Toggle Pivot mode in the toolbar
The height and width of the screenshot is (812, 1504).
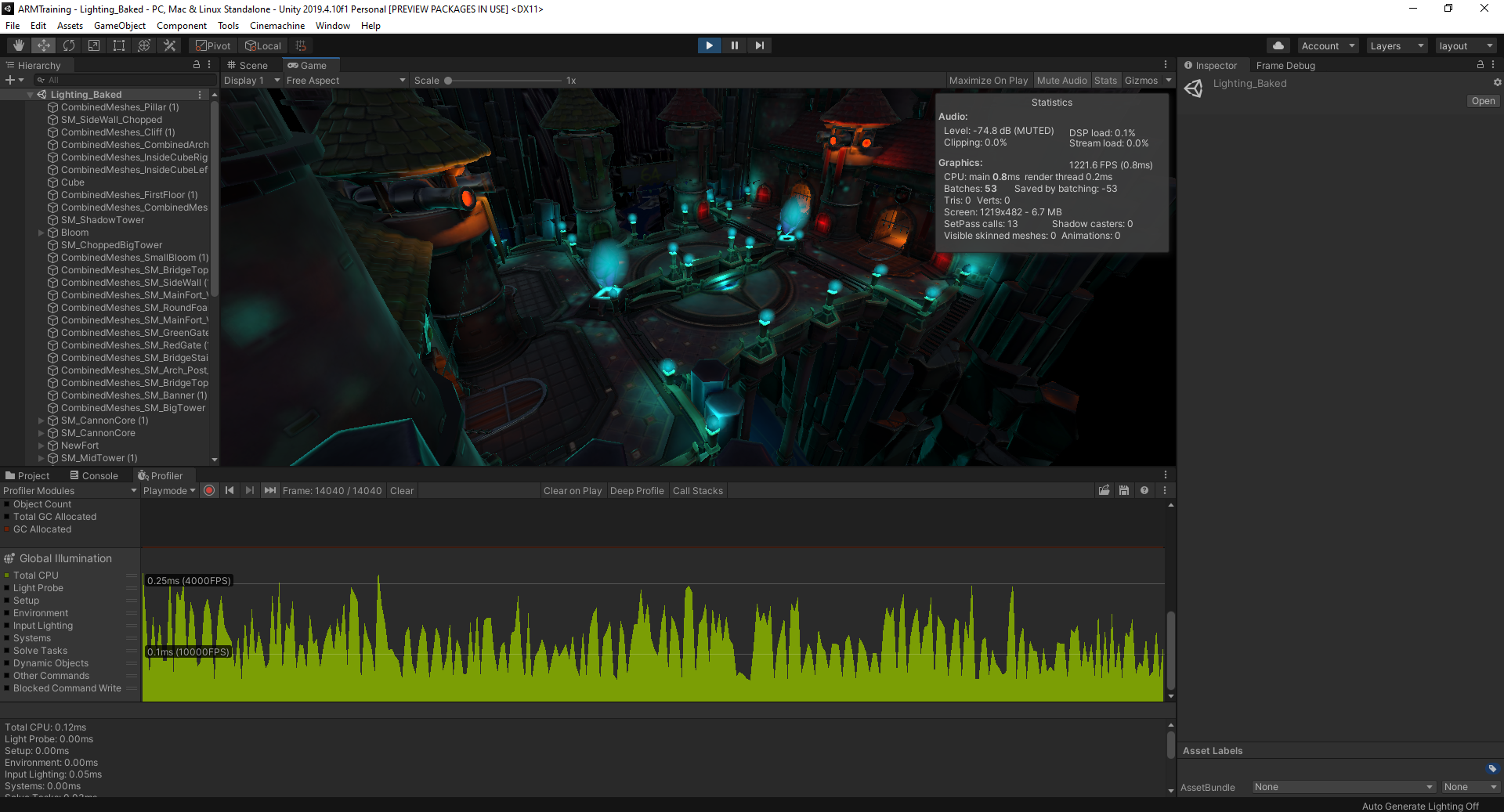pos(212,45)
